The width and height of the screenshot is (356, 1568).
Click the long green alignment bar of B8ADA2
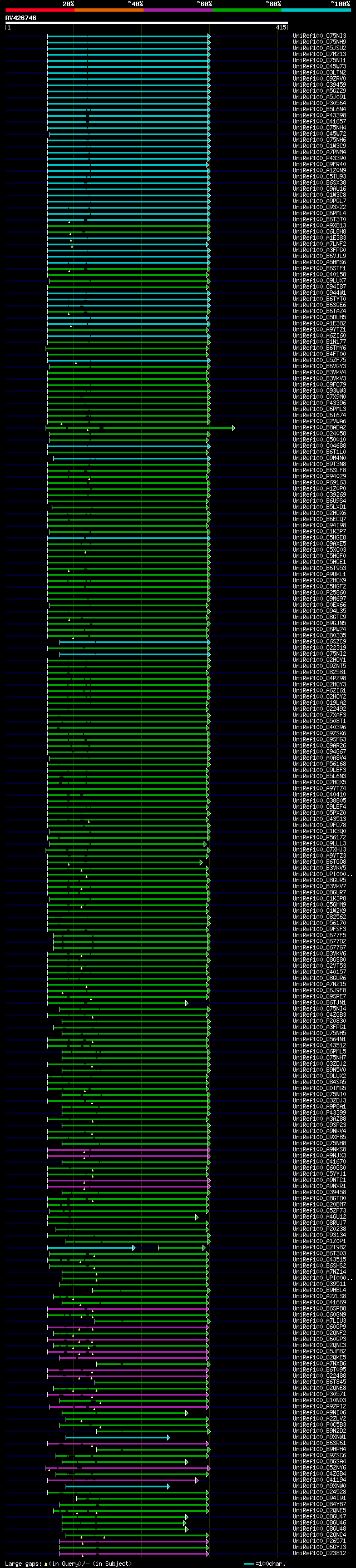(140, 428)
